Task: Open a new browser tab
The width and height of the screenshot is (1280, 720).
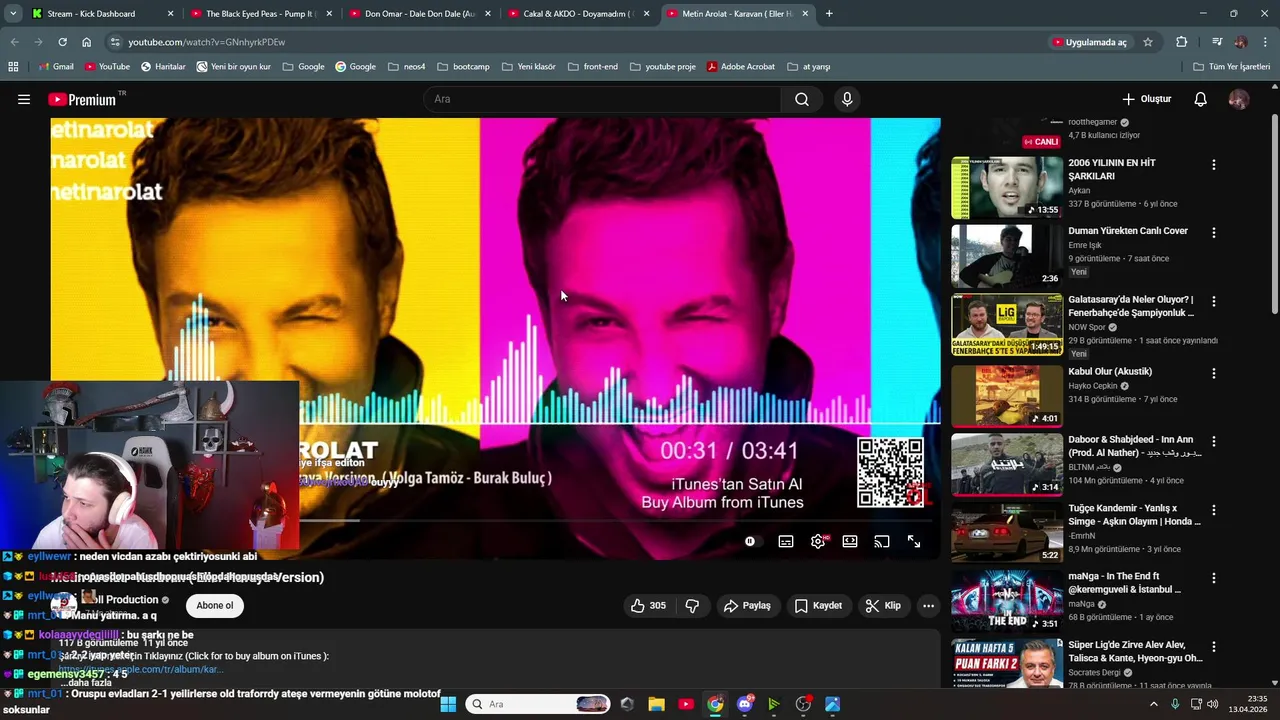Action: point(829,14)
